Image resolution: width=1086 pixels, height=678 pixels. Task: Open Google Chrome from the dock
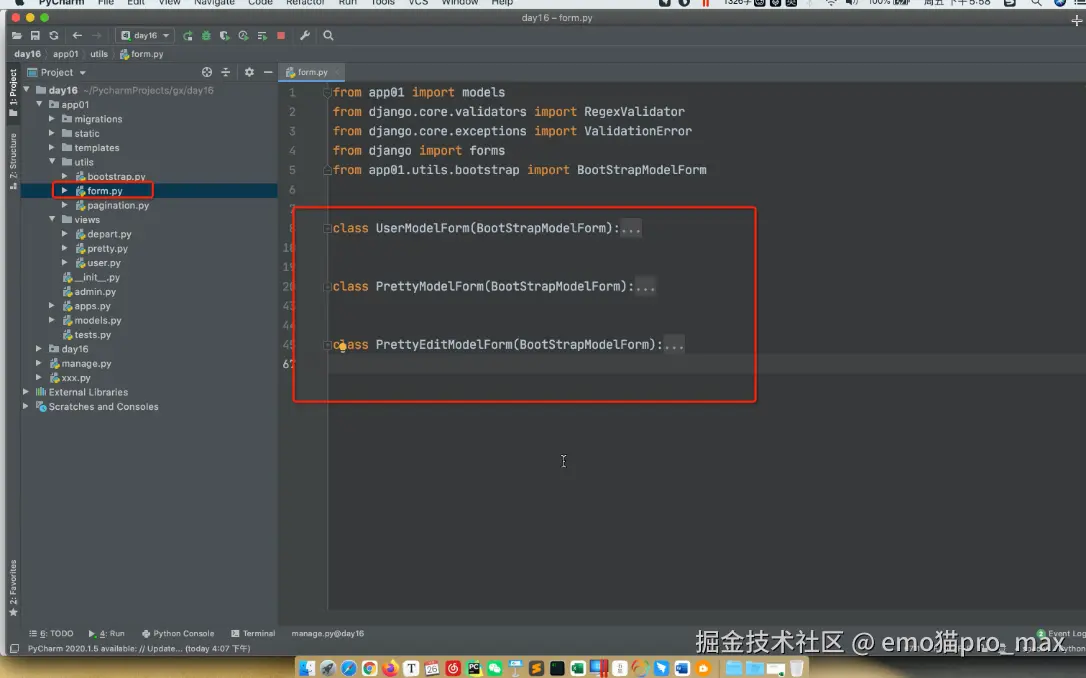pos(369,668)
